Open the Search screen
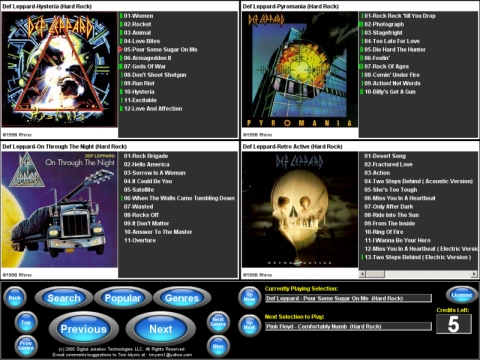Viewport: 480px width, 360px height. [x=64, y=298]
